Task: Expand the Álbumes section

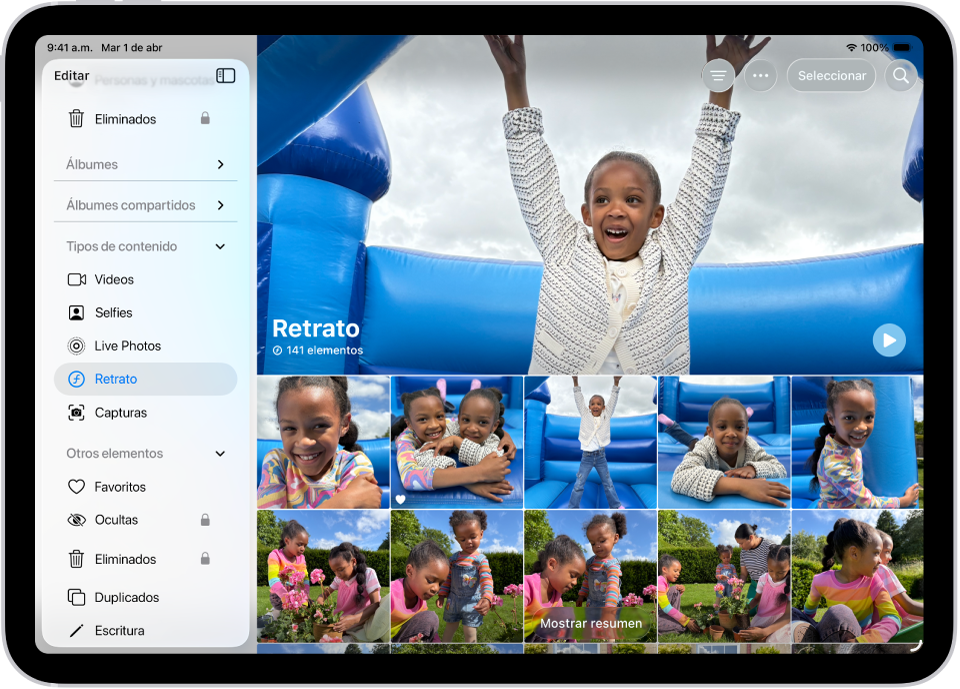Action: click(144, 164)
